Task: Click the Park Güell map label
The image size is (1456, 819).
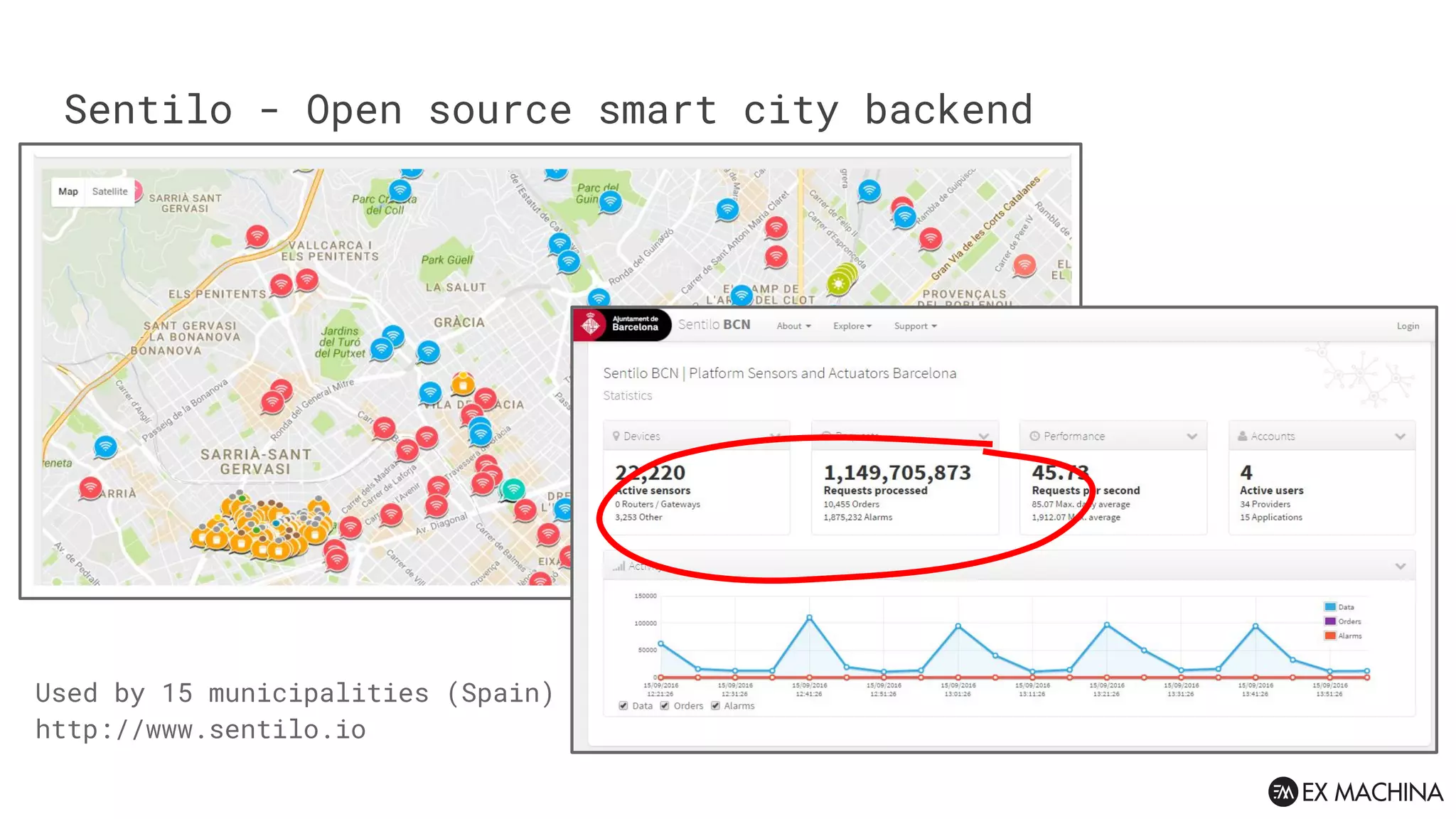Action: click(x=446, y=259)
